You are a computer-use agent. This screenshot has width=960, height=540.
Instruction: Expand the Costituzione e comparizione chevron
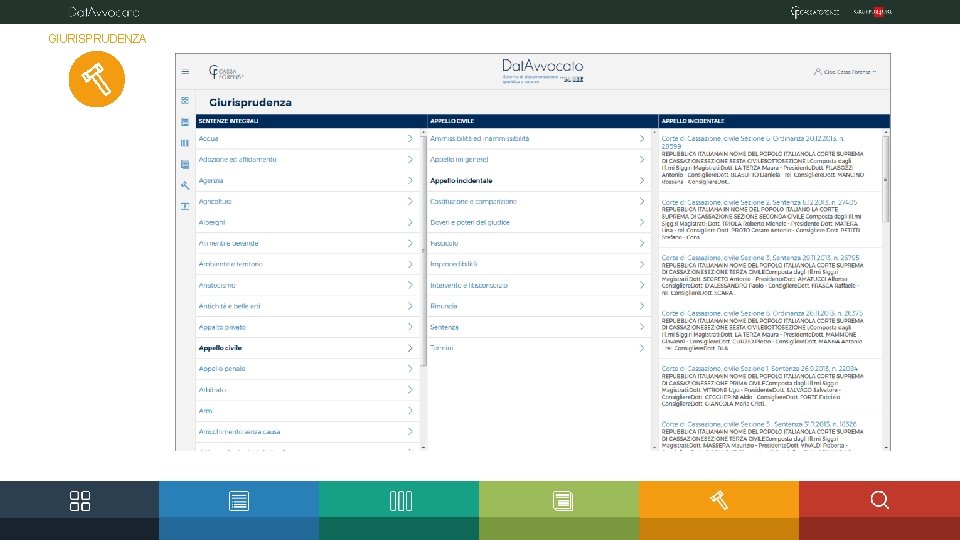pos(641,201)
